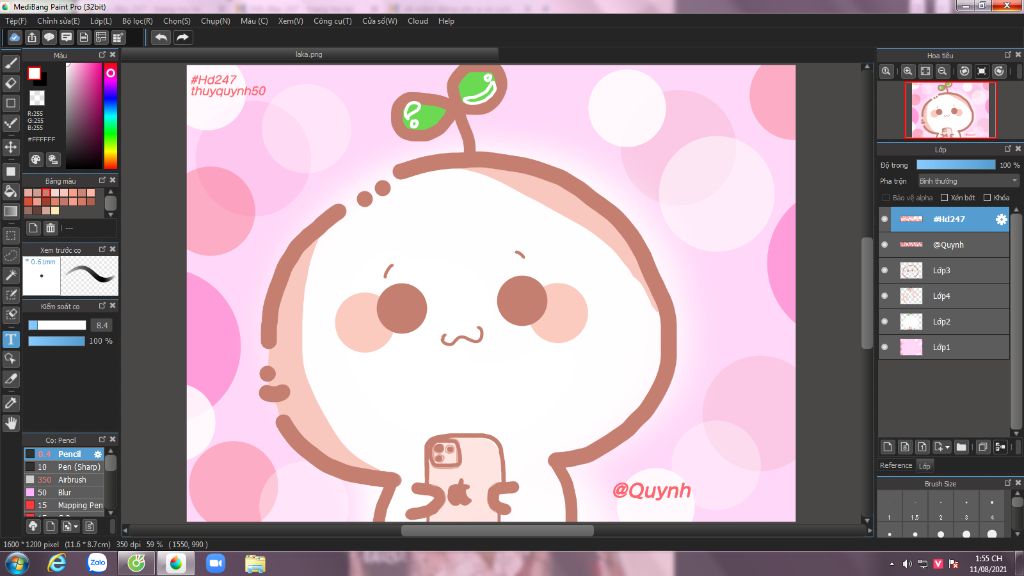Toggle visibility of Lớp3 layer
Screen dimensions: 1024x576
885,270
